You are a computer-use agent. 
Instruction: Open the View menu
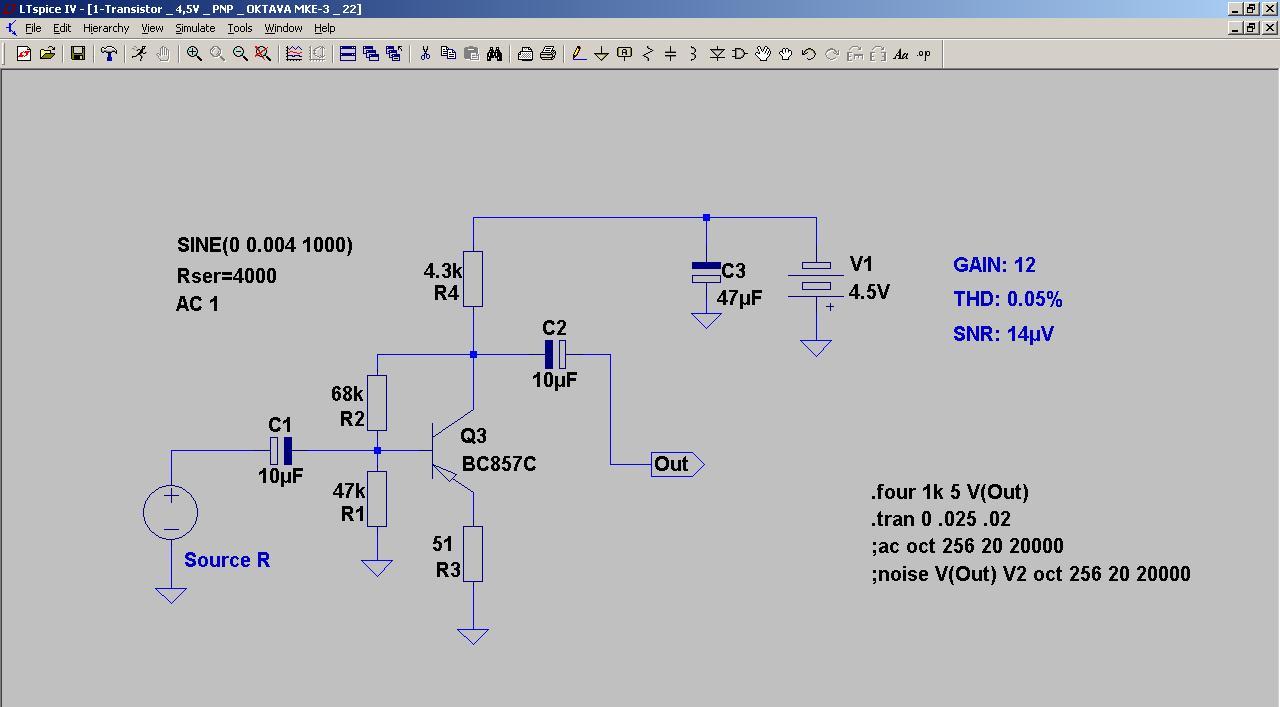(x=152, y=28)
